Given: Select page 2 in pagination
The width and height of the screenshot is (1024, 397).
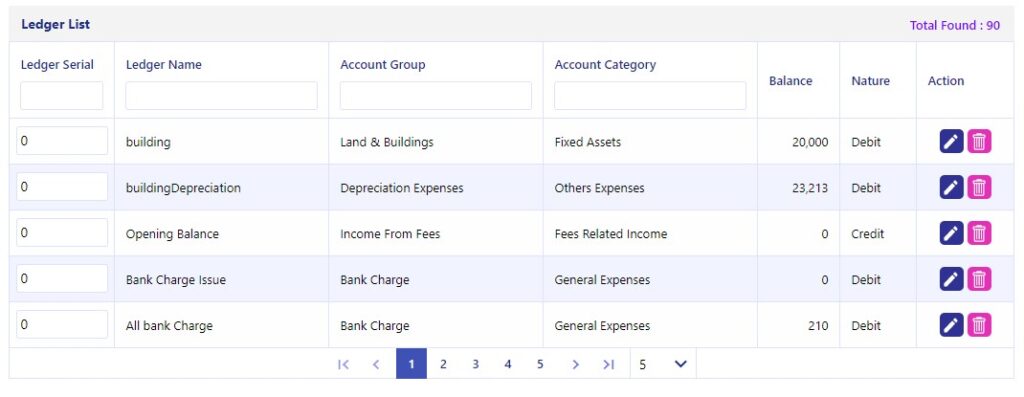Looking at the screenshot, I should point(443,364).
